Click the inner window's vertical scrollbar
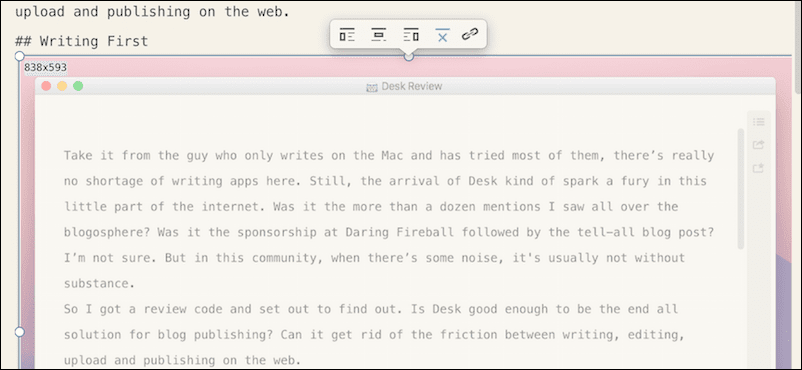 741,189
